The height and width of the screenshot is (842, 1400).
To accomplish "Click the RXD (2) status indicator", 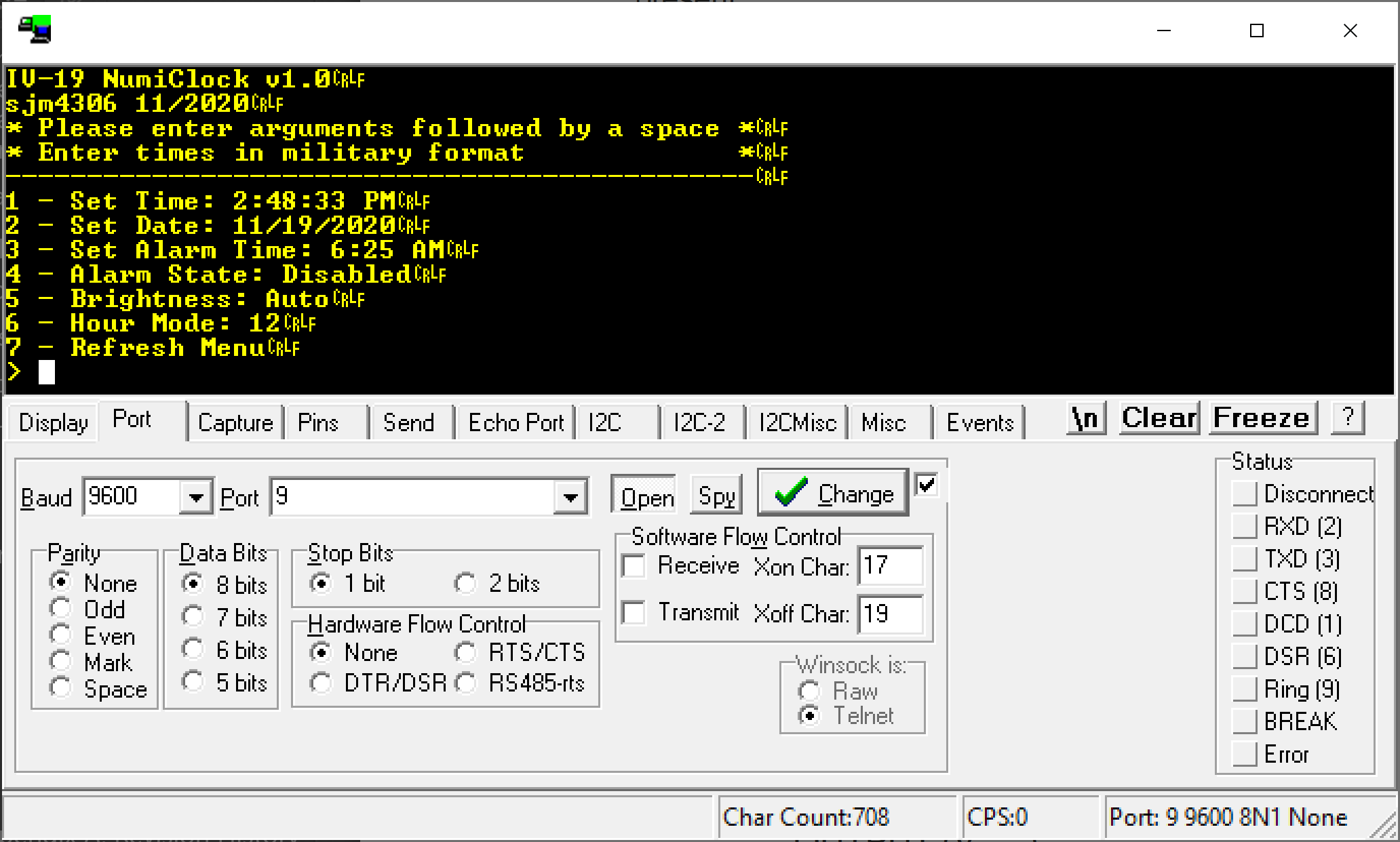I will tap(1245, 526).
